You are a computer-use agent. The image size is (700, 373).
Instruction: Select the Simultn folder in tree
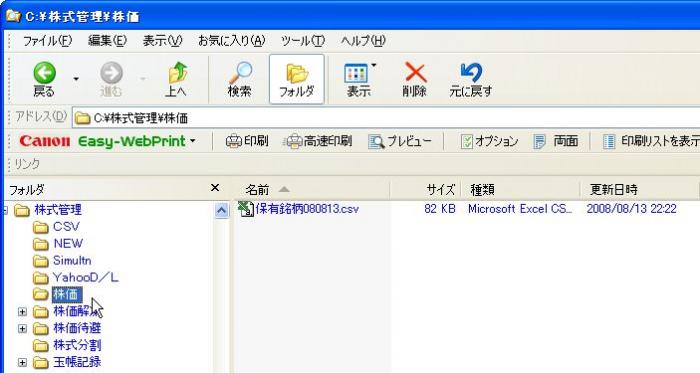coord(72,261)
